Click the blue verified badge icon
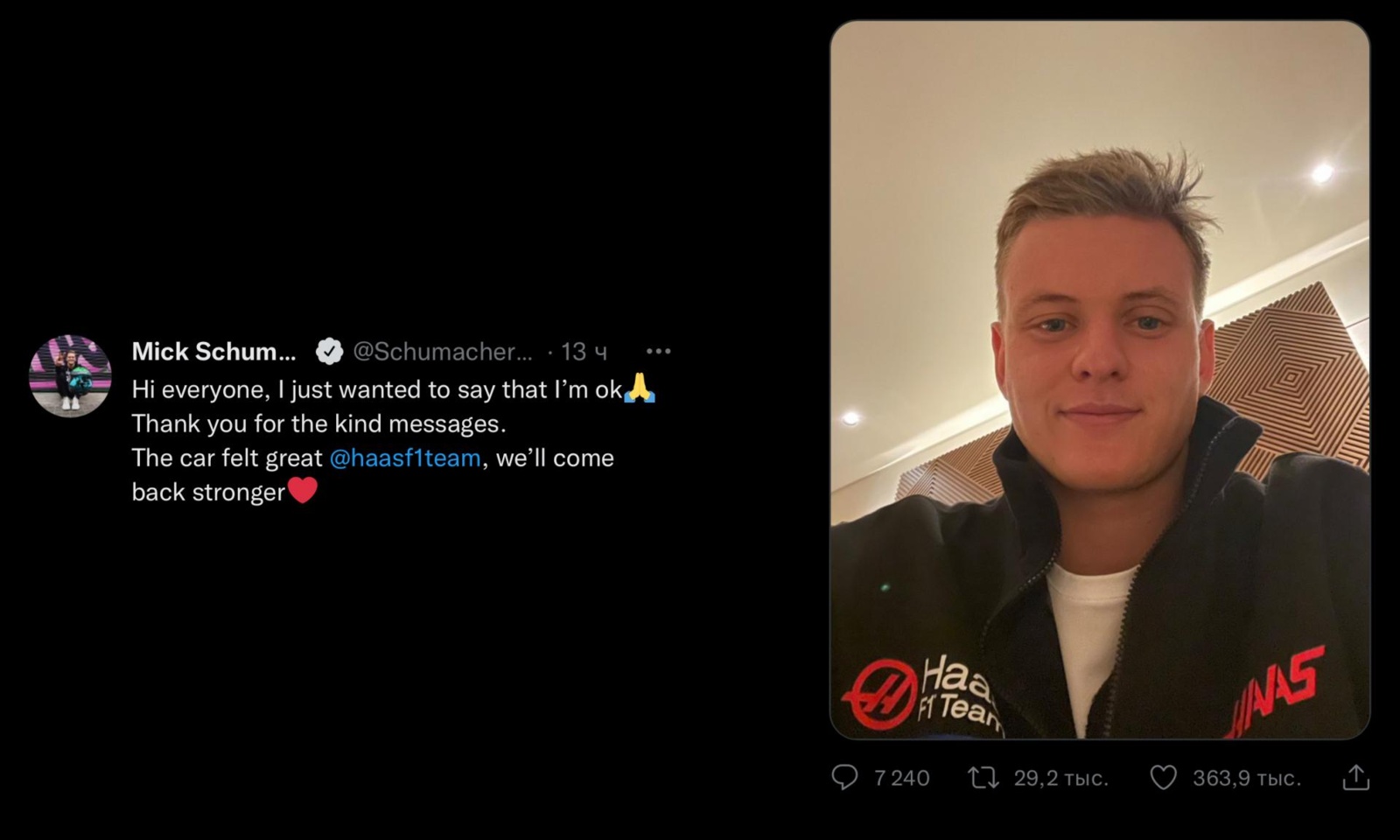Viewport: 1400px width, 840px height. coord(329,352)
